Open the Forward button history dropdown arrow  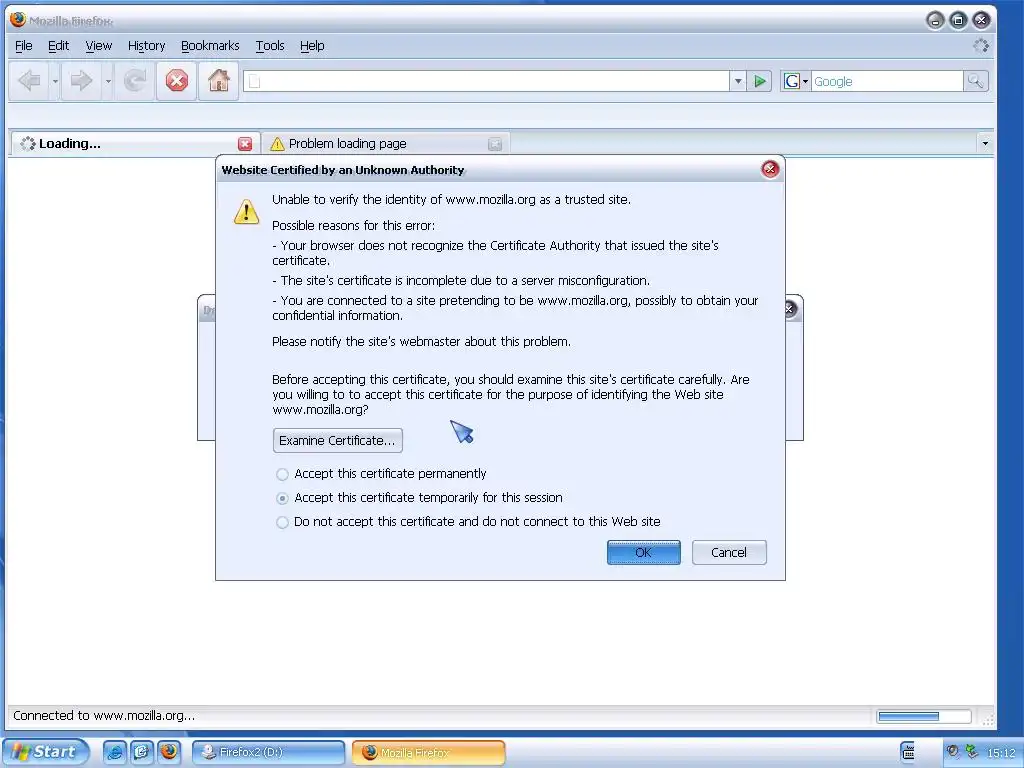(x=108, y=81)
